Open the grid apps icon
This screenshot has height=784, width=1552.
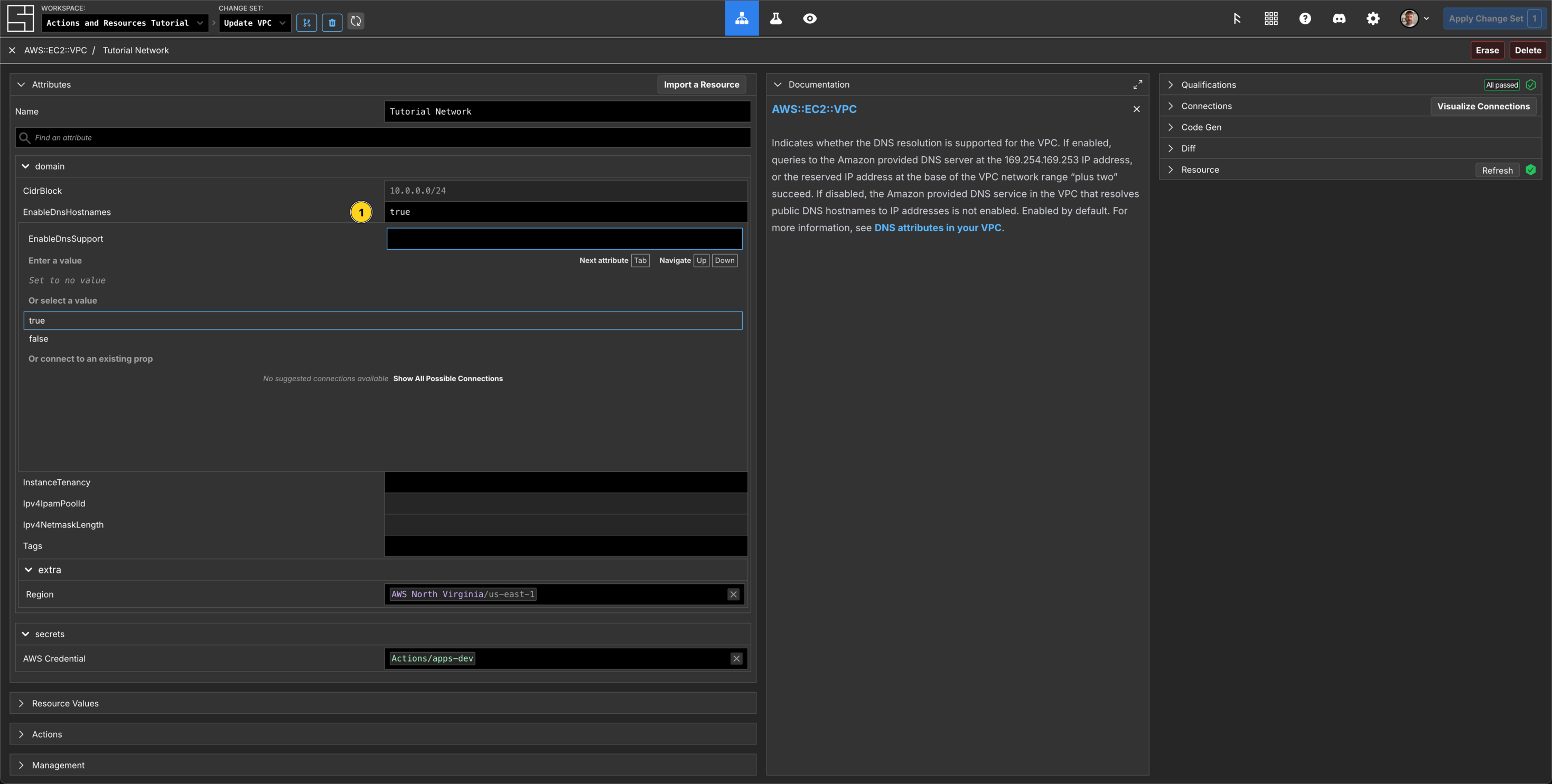click(1271, 18)
